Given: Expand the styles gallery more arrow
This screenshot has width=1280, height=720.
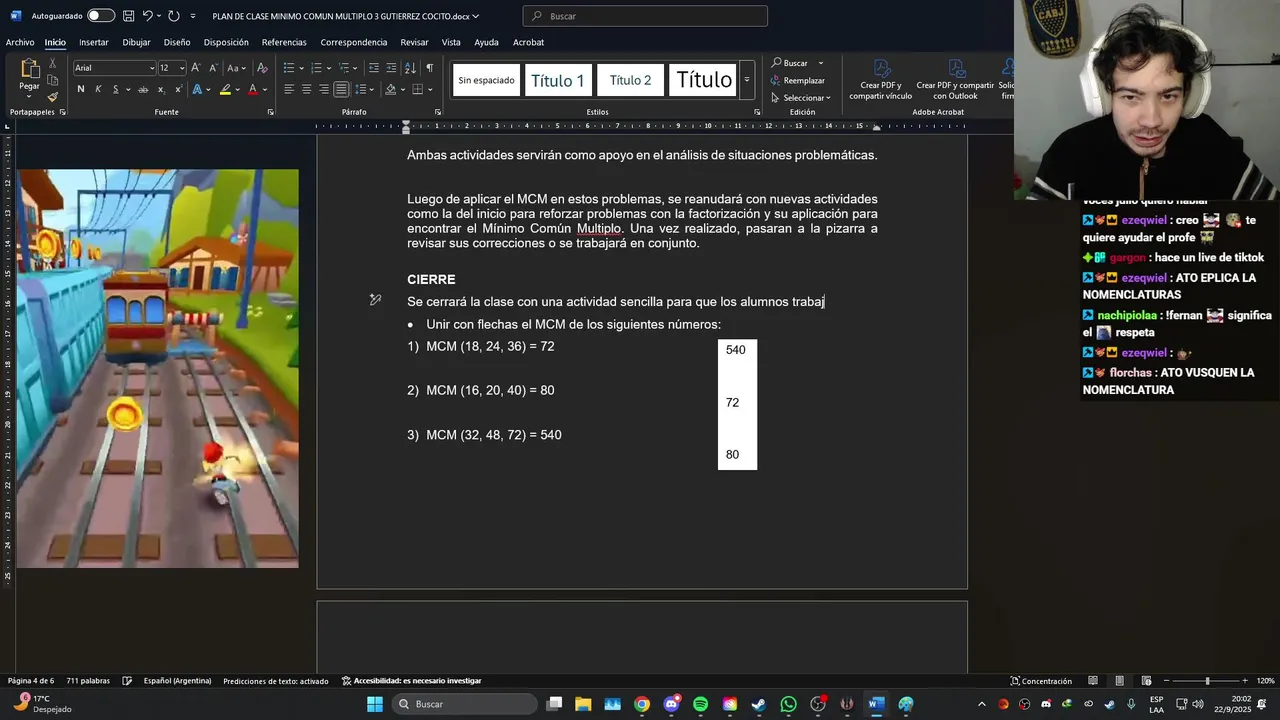Looking at the screenshot, I should pos(746,80).
